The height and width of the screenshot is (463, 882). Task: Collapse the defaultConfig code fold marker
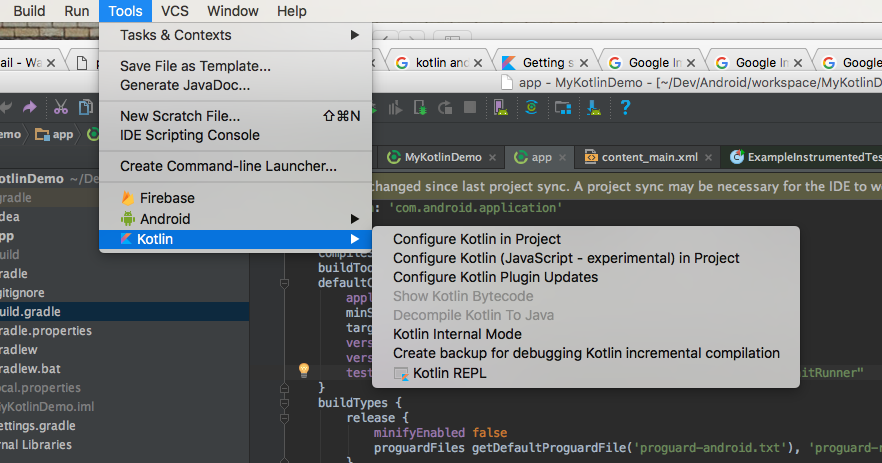(x=284, y=283)
